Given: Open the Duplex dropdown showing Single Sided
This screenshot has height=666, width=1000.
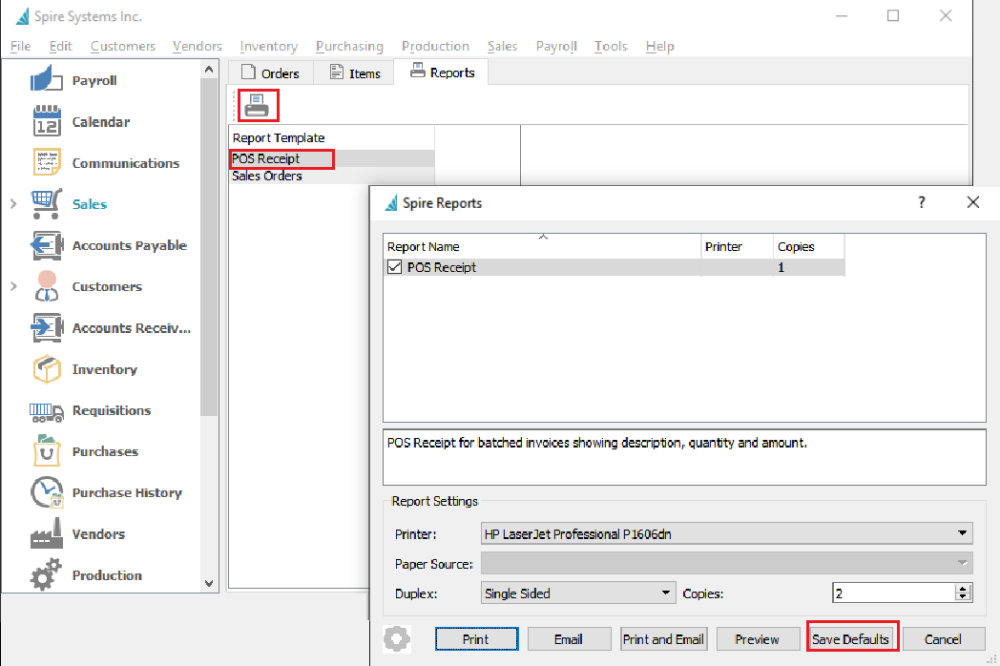Looking at the screenshot, I should click(668, 593).
